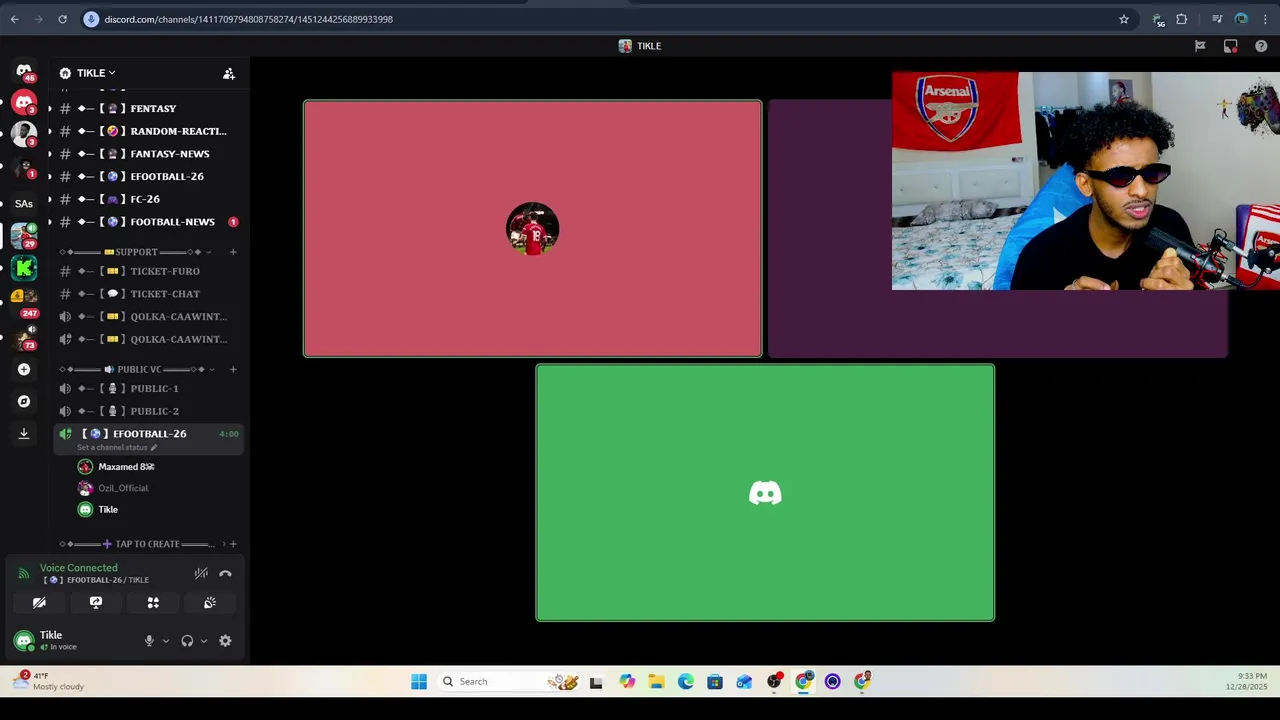Screen dimensions: 1280x720
Task: Start an activity from voice panel
Action: tap(153, 603)
